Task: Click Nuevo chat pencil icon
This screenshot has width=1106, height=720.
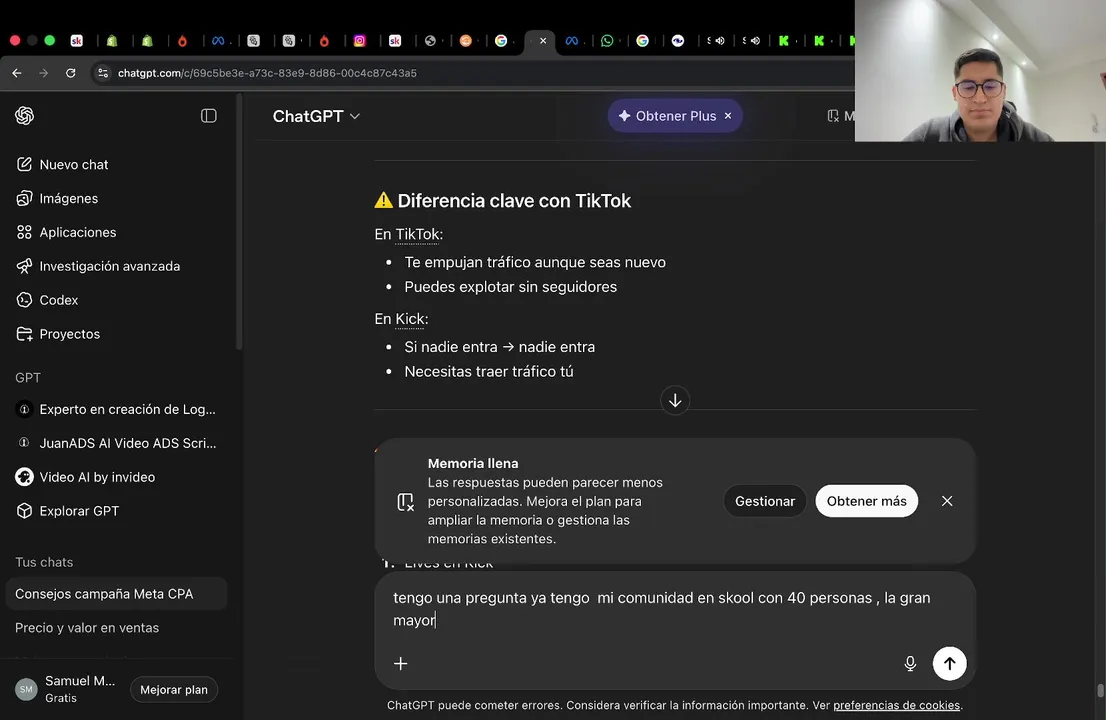Action: (24, 164)
